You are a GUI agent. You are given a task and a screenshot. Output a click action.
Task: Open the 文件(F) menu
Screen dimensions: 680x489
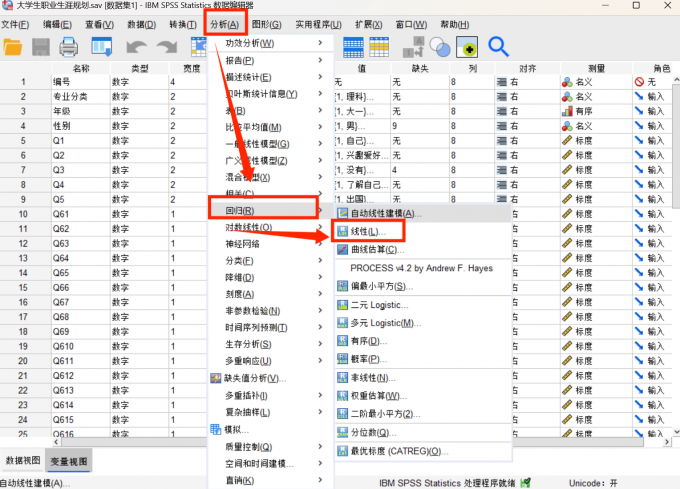[x=15, y=25]
